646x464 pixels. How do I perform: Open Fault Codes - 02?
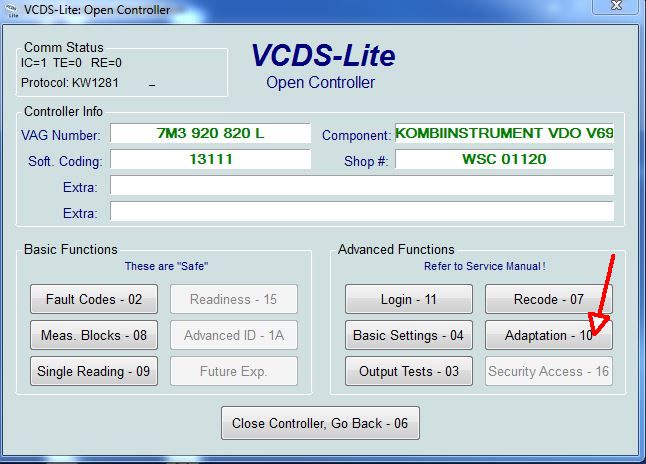pyautogui.click(x=94, y=299)
